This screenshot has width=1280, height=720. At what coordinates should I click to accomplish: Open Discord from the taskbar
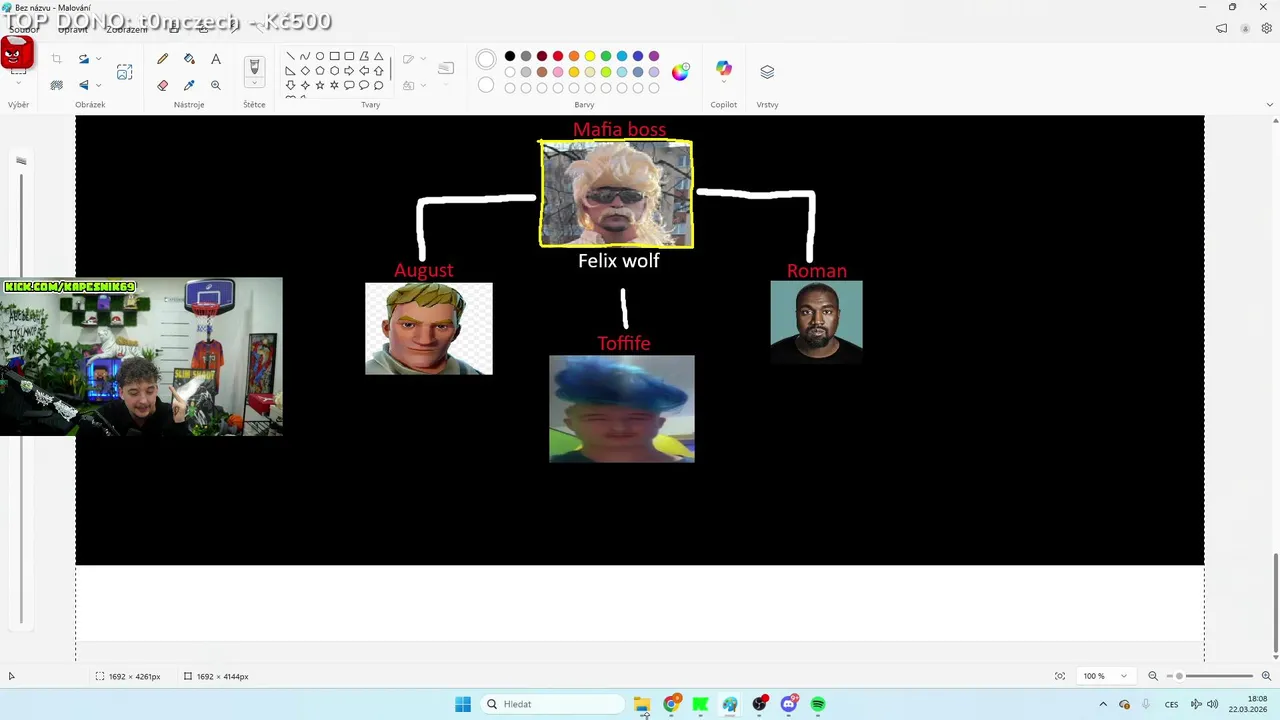(x=789, y=704)
